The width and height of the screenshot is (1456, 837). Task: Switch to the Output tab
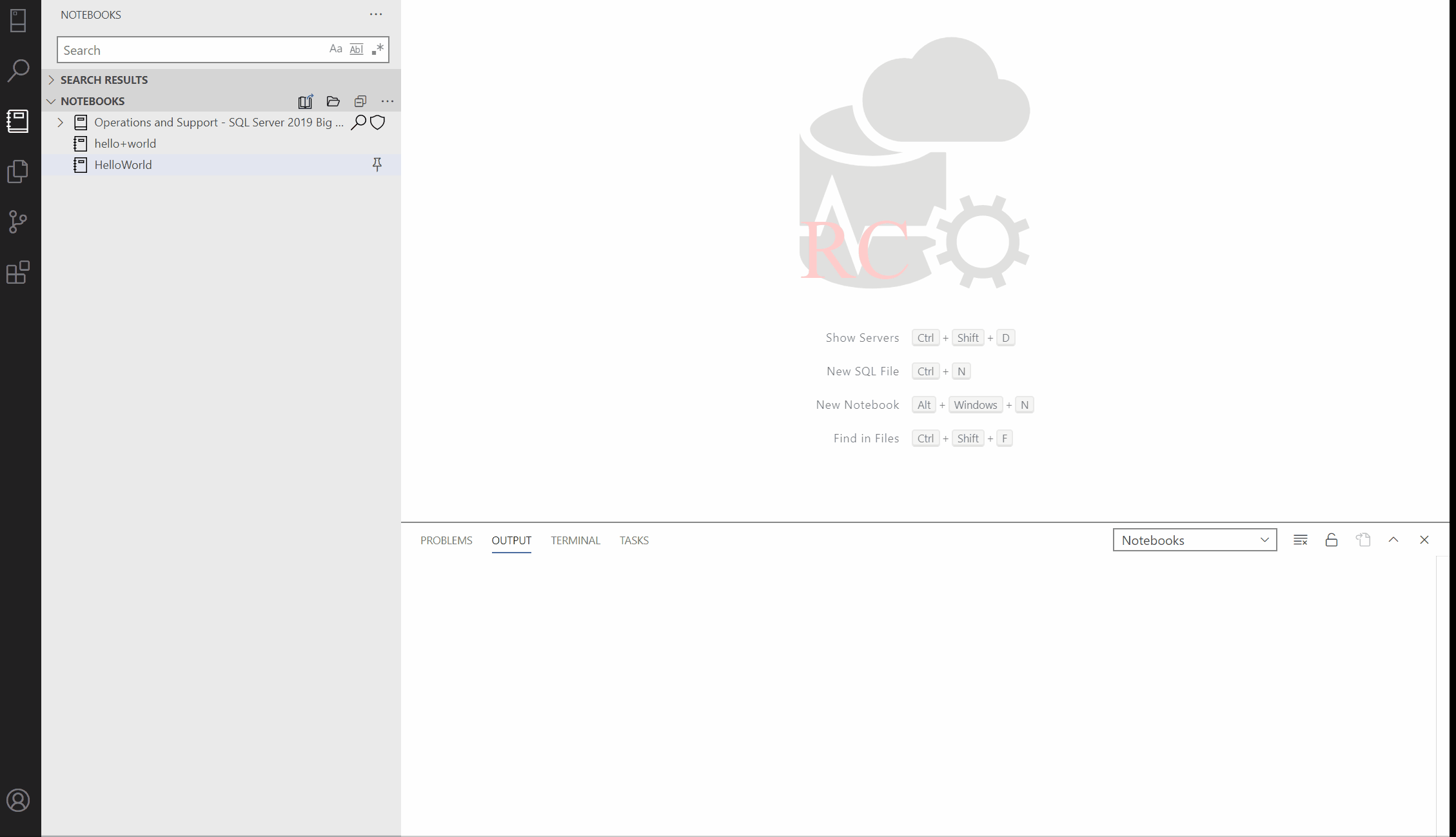click(x=511, y=540)
